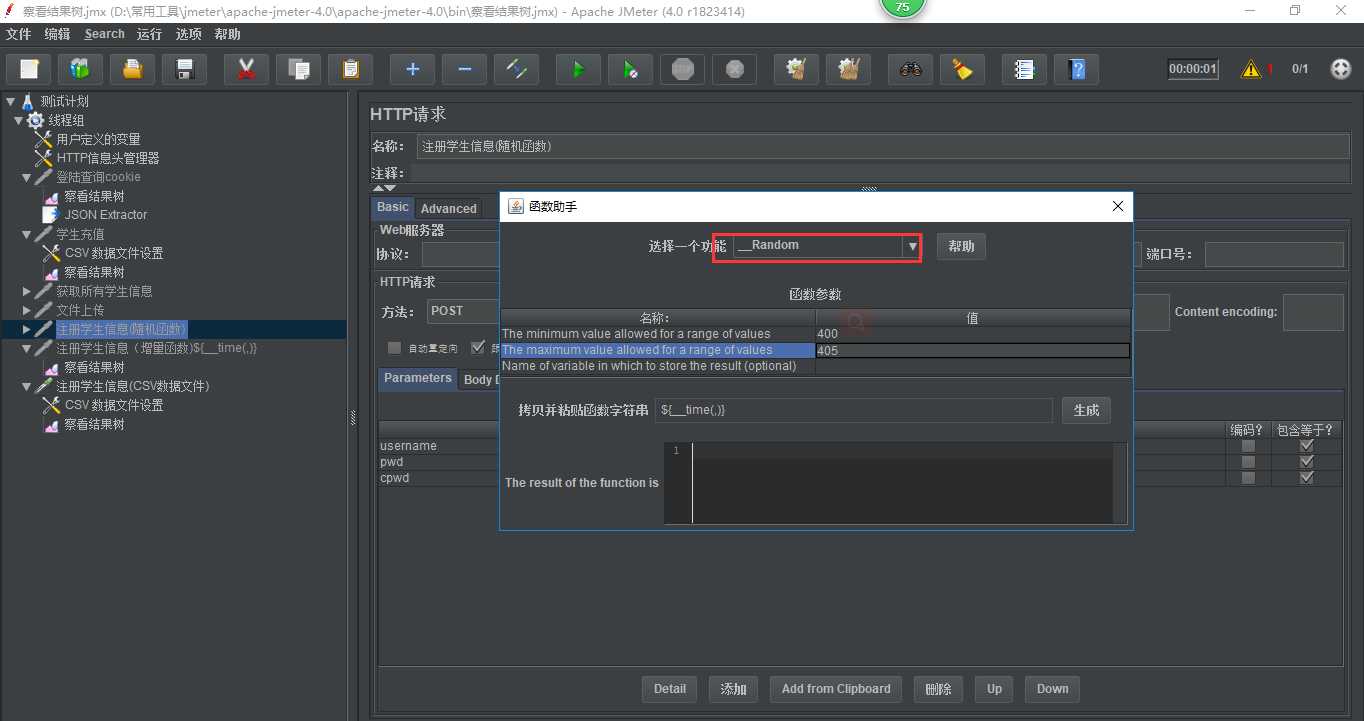Open the 文件 menu
The height and width of the screenshot is (721, 1364).
tap(19, 34)
